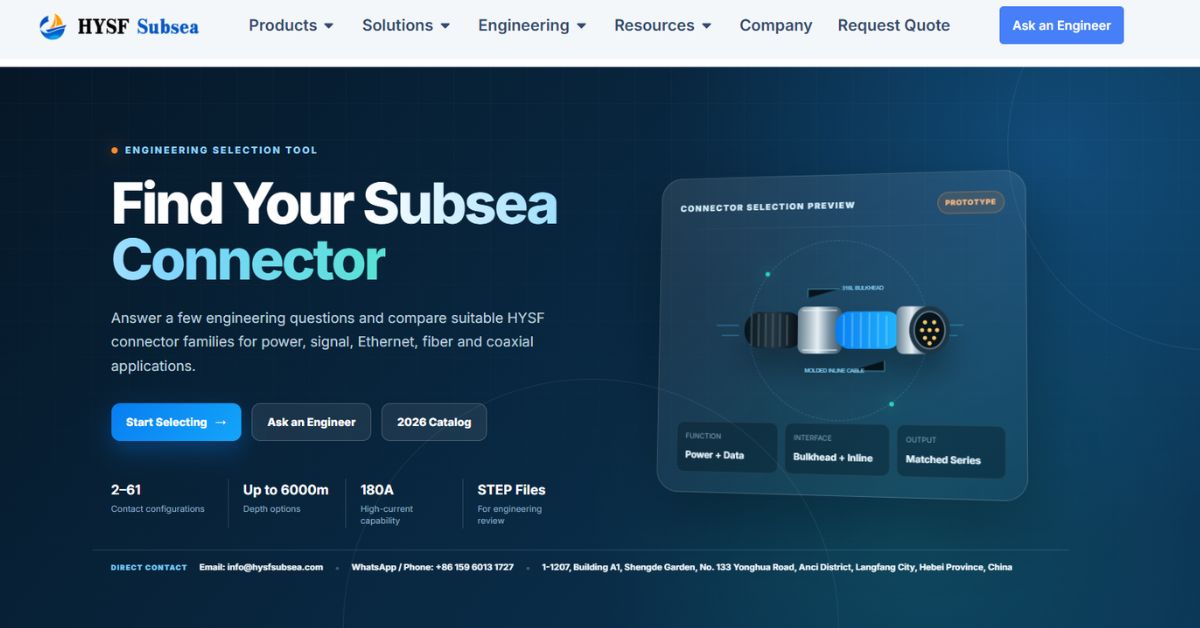The height and width of the screenshot is (628, 1200).
Task: Click the 'DIRECT CONTACT' label
Action: point(149,568)
